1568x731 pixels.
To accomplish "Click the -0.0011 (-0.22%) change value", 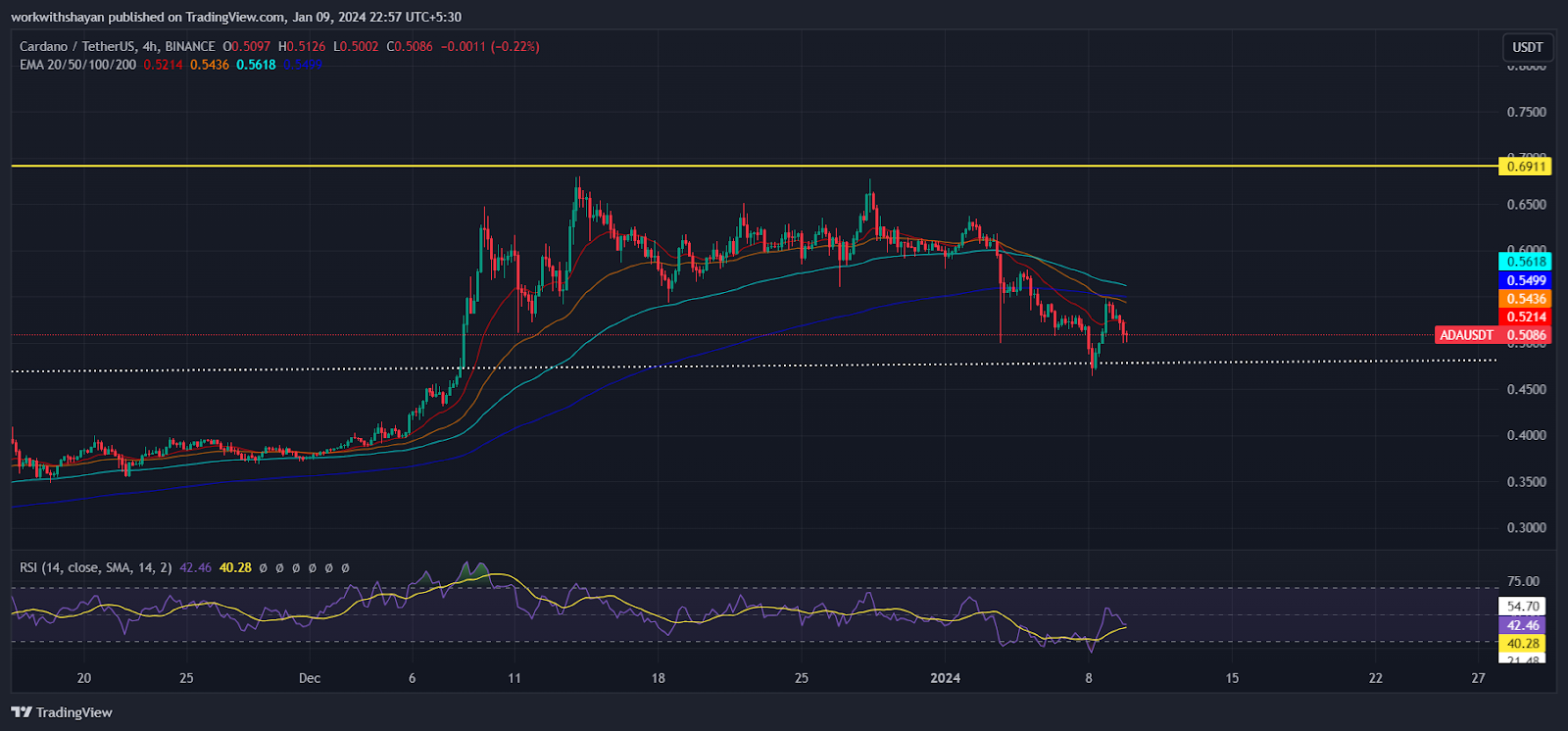I will pyautogui.click(x=490, y=46).
